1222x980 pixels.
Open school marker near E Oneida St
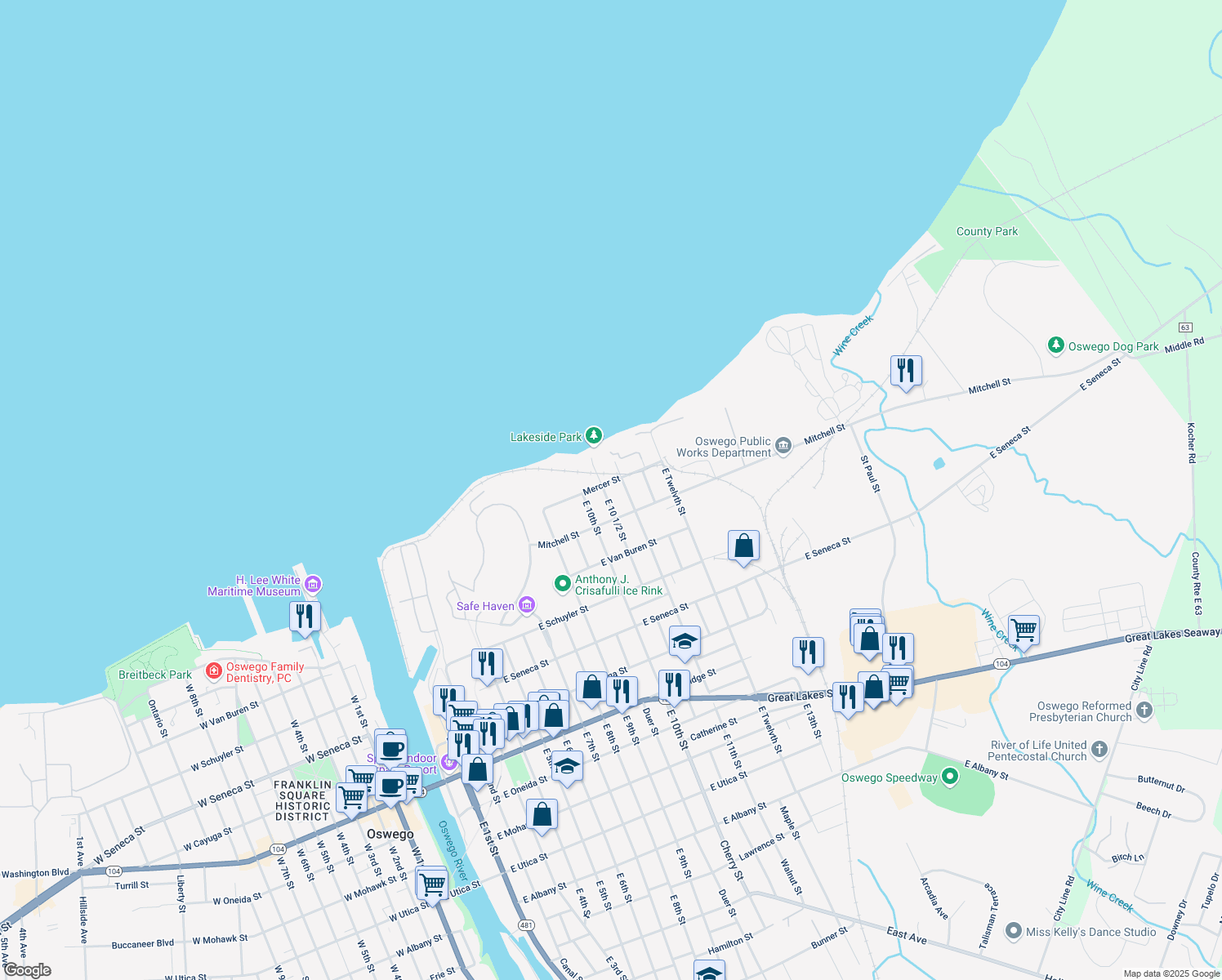[567, 767]
